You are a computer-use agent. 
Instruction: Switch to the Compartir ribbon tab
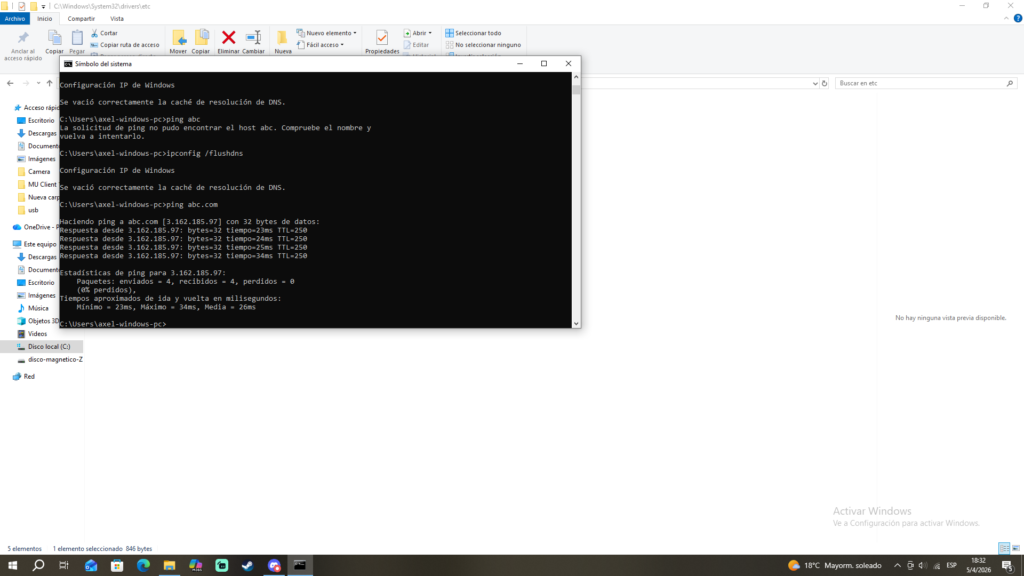[x=81, y=18]
